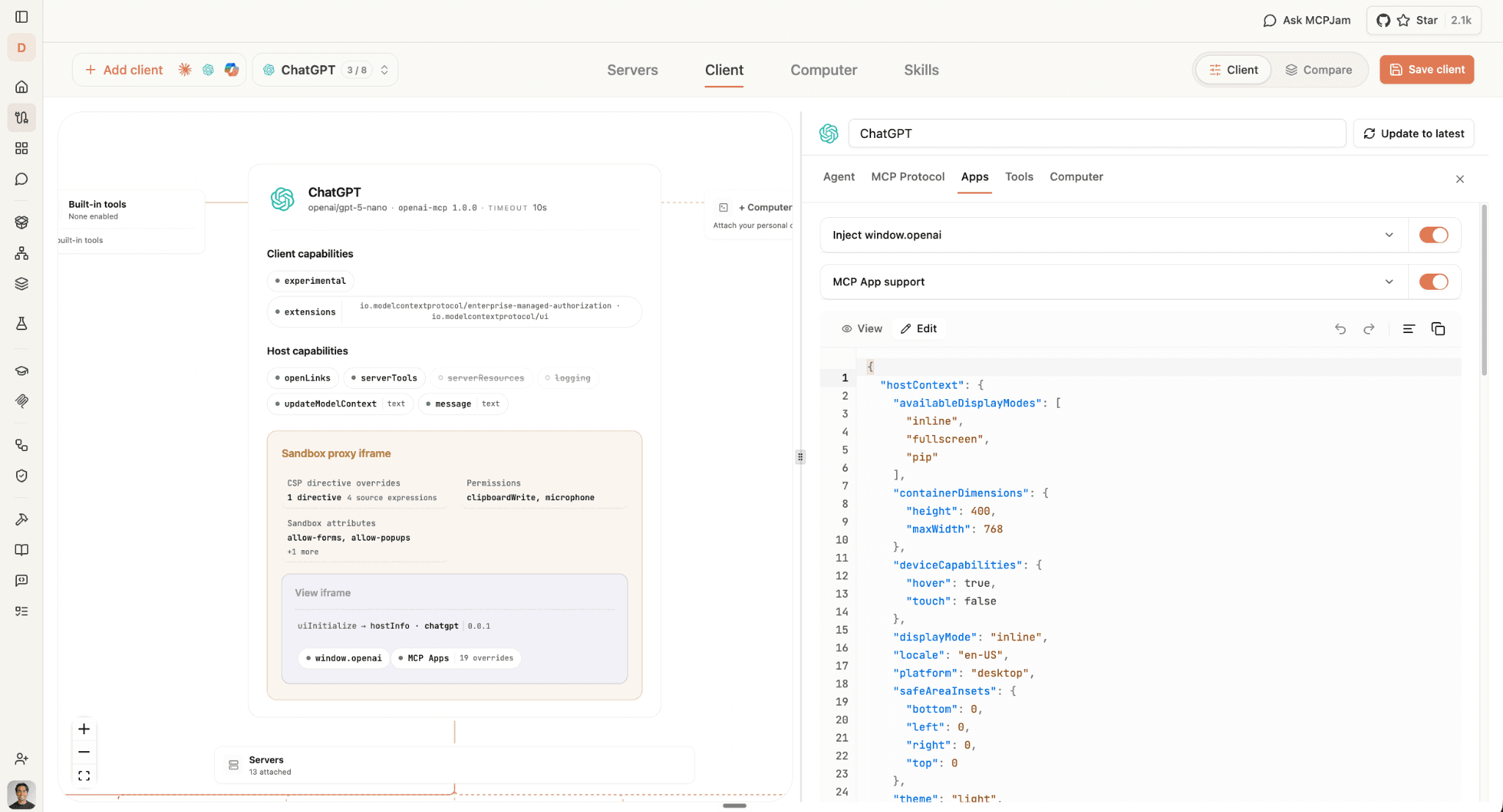This screenshot has height=812, width=1503.
Task: Open the paperclip icon in sidebar
Action: pos(21,401)
